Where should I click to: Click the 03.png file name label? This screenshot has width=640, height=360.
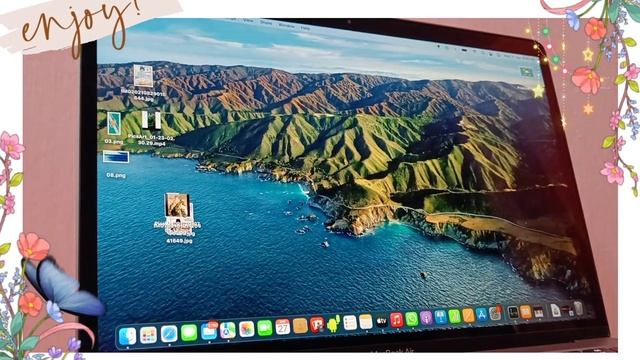[114, 142]
